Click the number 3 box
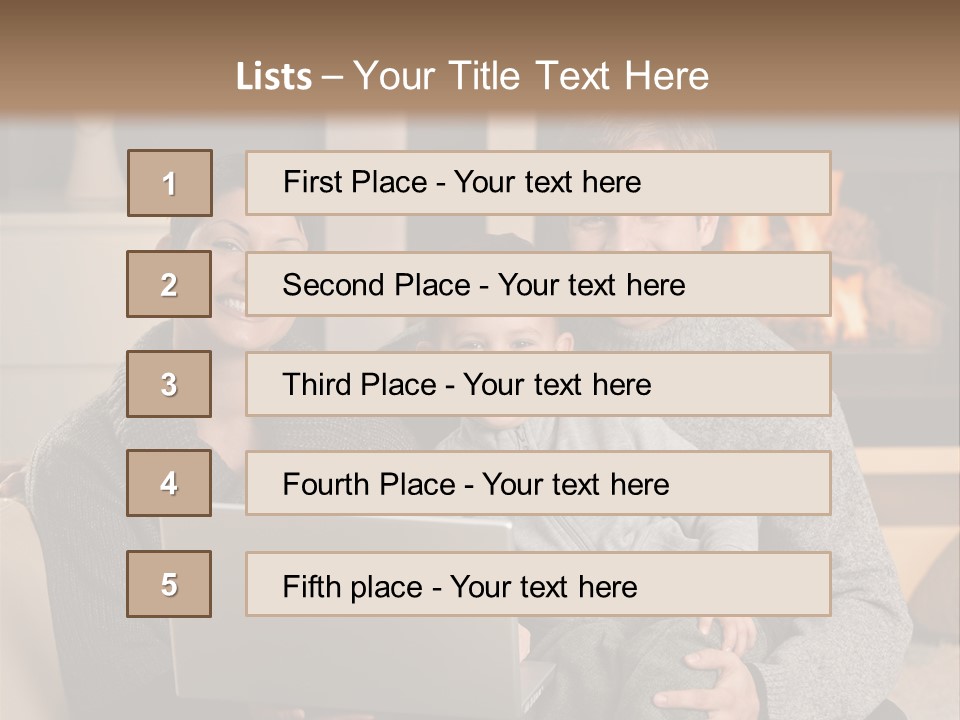This screenshot has width=960, height=720. (x=169, y=384)
